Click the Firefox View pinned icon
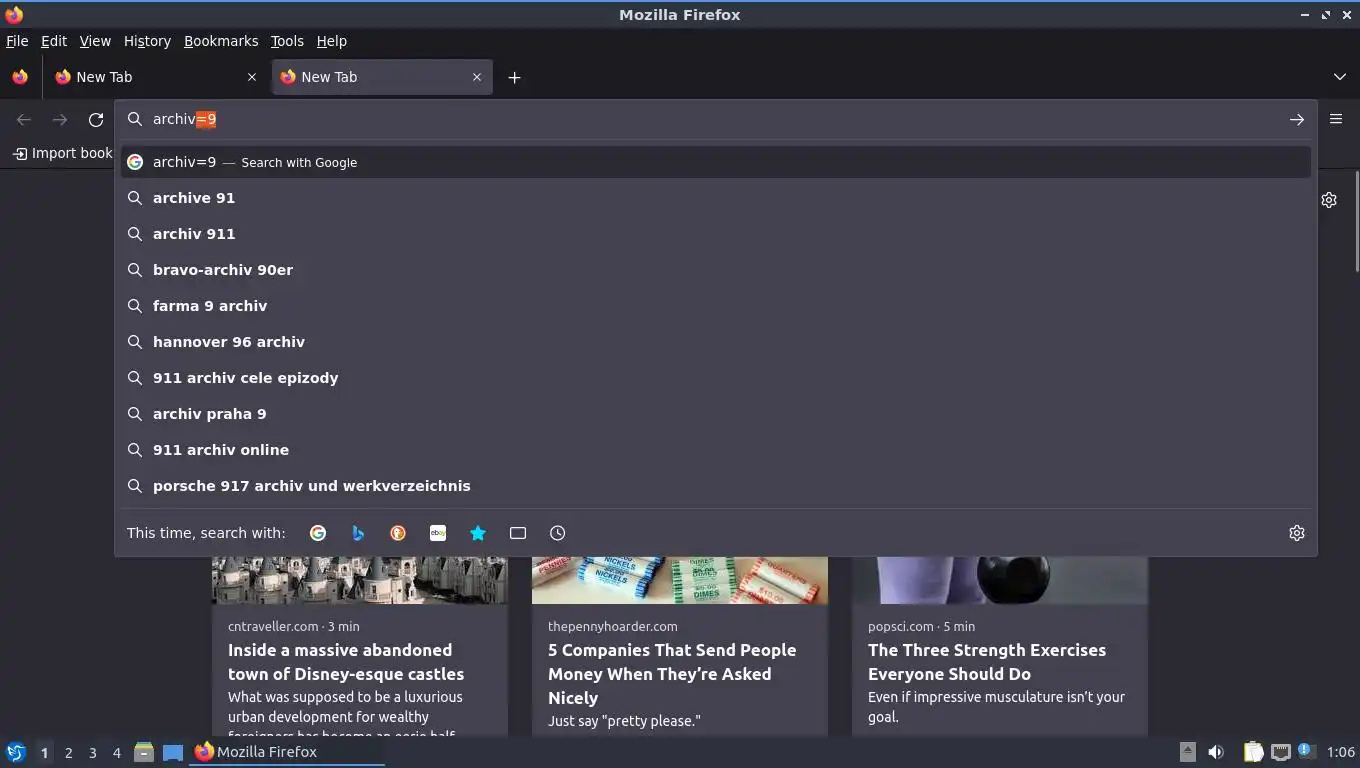This screenshot has width=1360, height=768. 20,77
